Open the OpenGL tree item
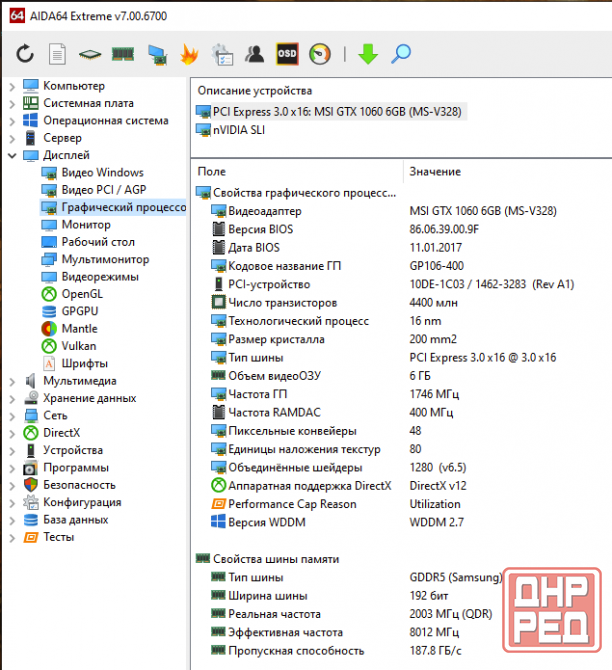The width and height of the screenshot is (612, 670). click(72, 294)
